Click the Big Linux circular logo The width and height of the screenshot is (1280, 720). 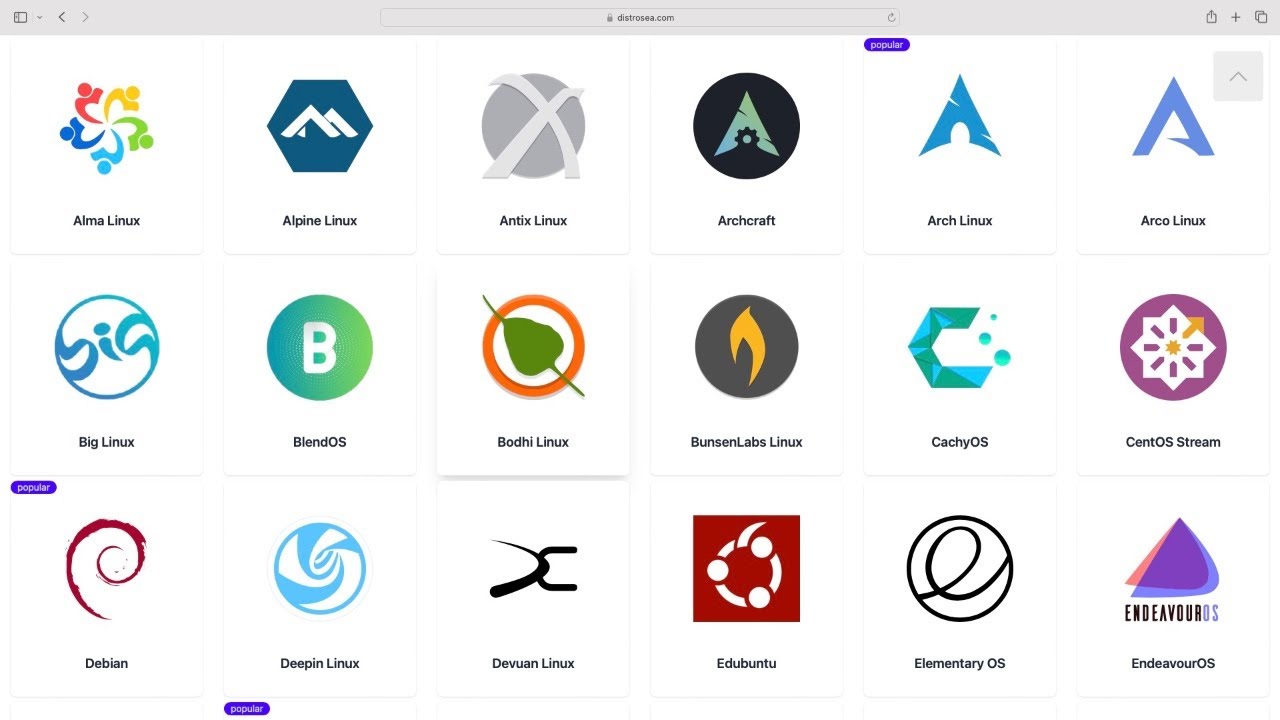(106, 347)
